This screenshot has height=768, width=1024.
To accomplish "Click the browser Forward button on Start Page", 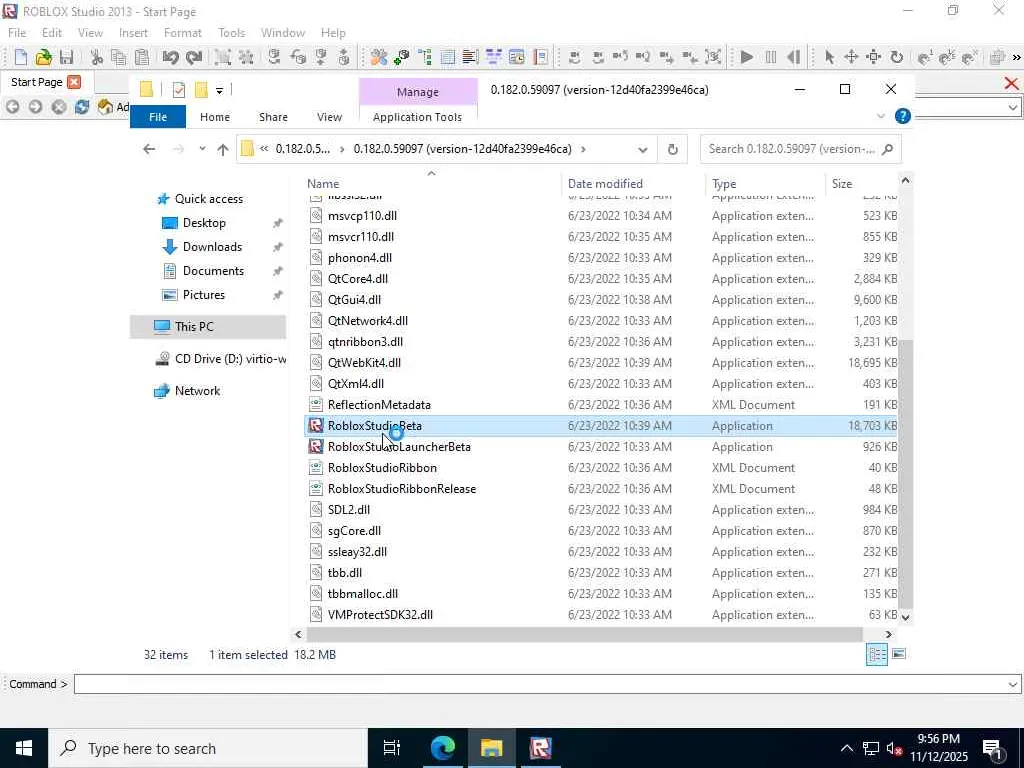I will [x=35, y=106].
